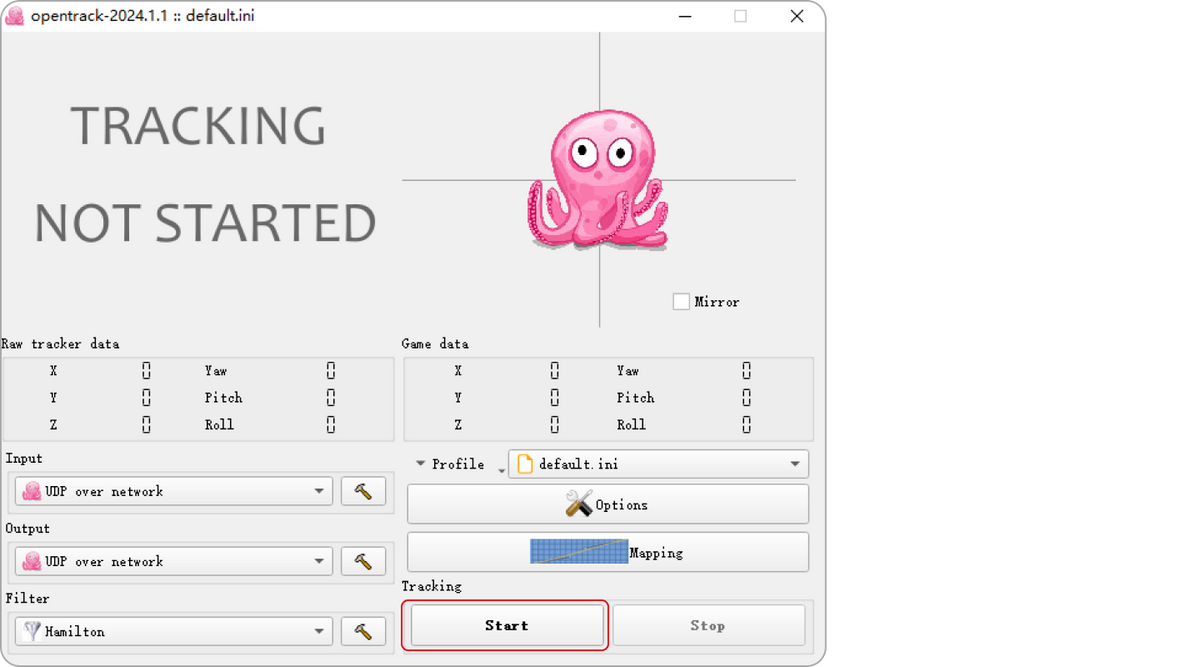Viewport: 1200px width, 667px height.
Task: Click the Raw tracker Yaw value
Action: pos(331,371)
